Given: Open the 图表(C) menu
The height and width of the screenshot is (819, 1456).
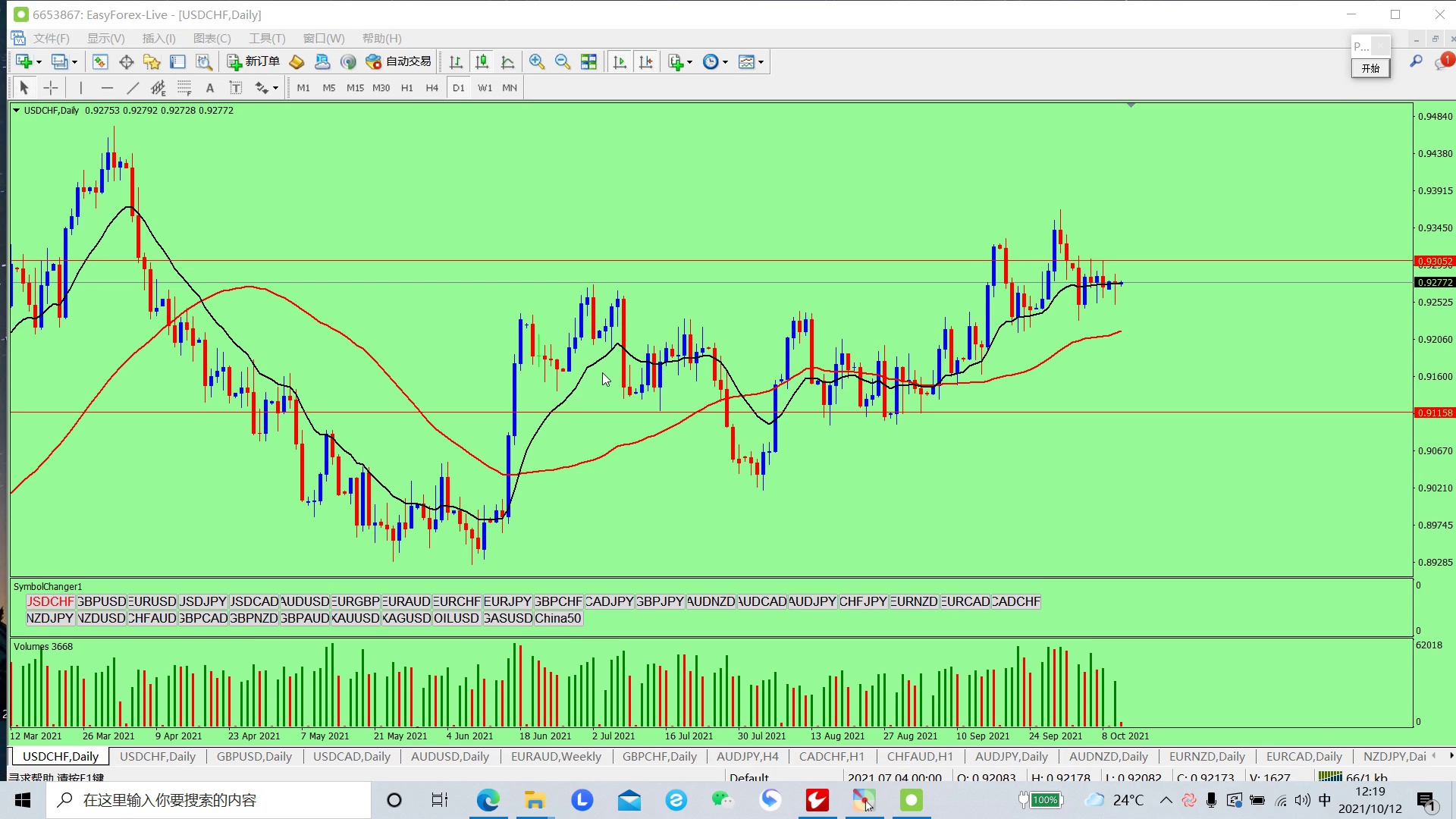Looking at the screenshot, I should point(212,38).
